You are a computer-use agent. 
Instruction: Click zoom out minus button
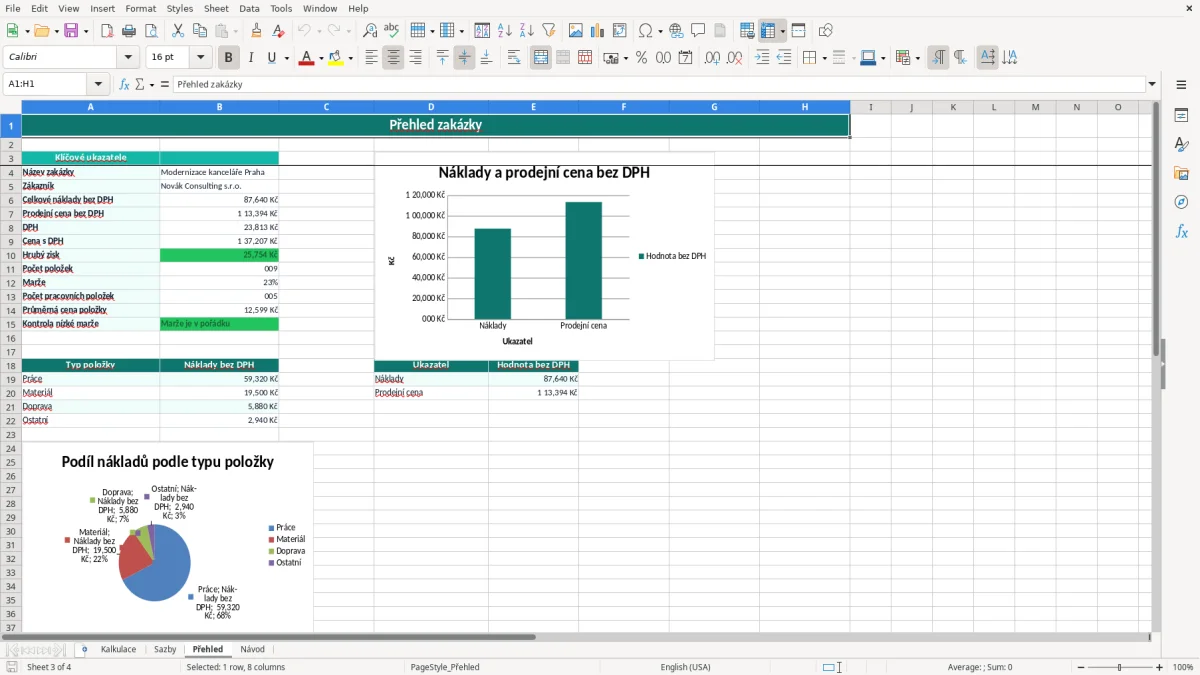click(x=1081, y=667)
